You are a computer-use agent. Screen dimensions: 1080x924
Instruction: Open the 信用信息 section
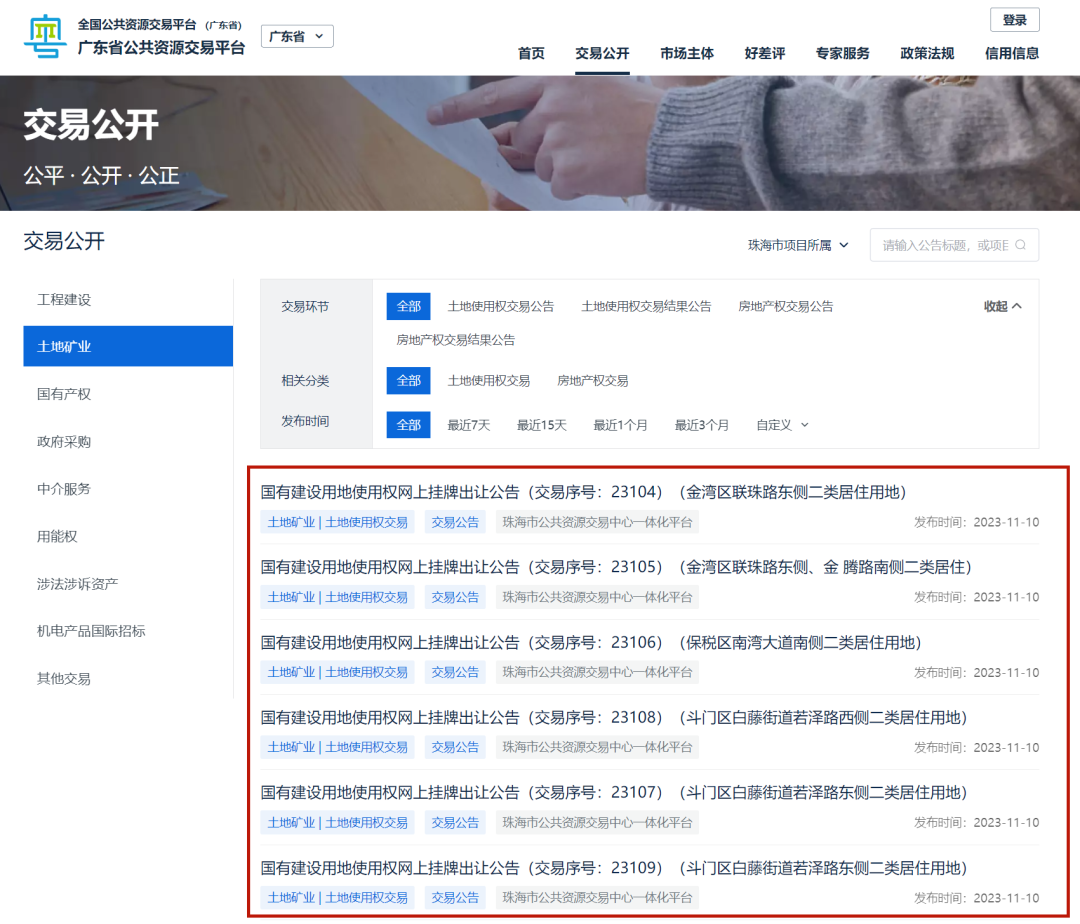[1014, 54]
